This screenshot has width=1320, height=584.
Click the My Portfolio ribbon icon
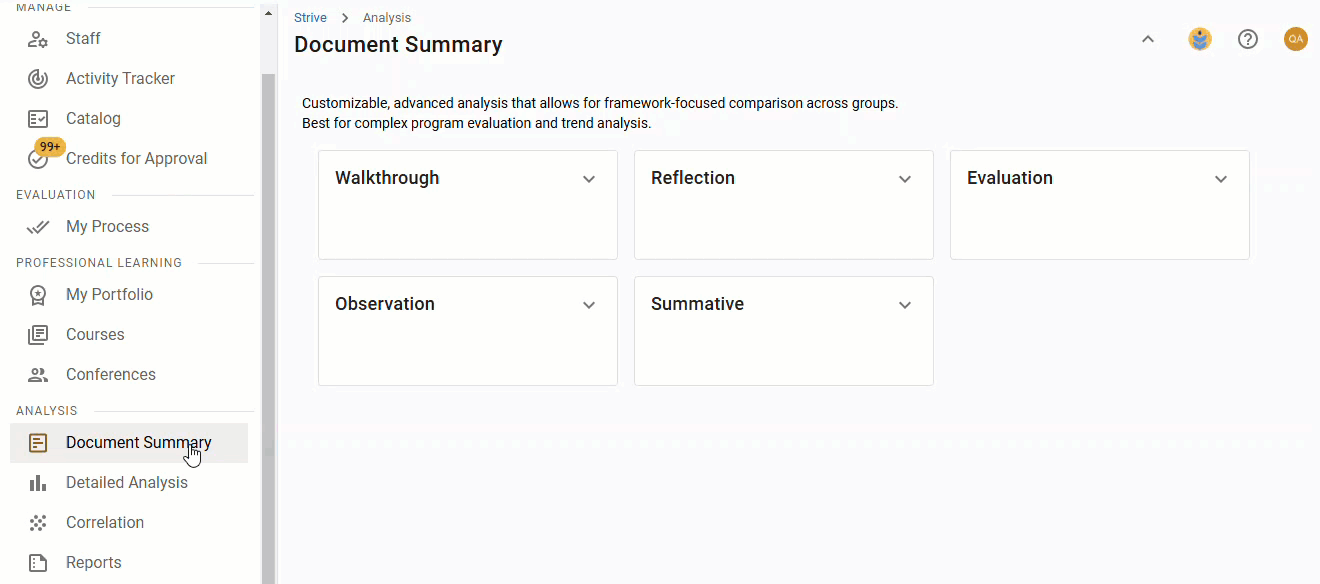[38, 295]
